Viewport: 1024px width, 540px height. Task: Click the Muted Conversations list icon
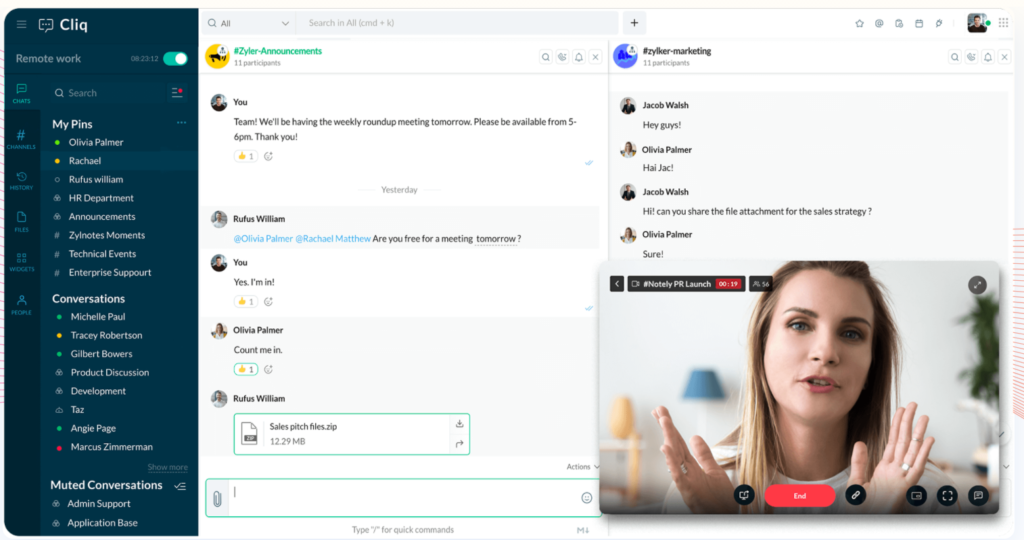180,486
